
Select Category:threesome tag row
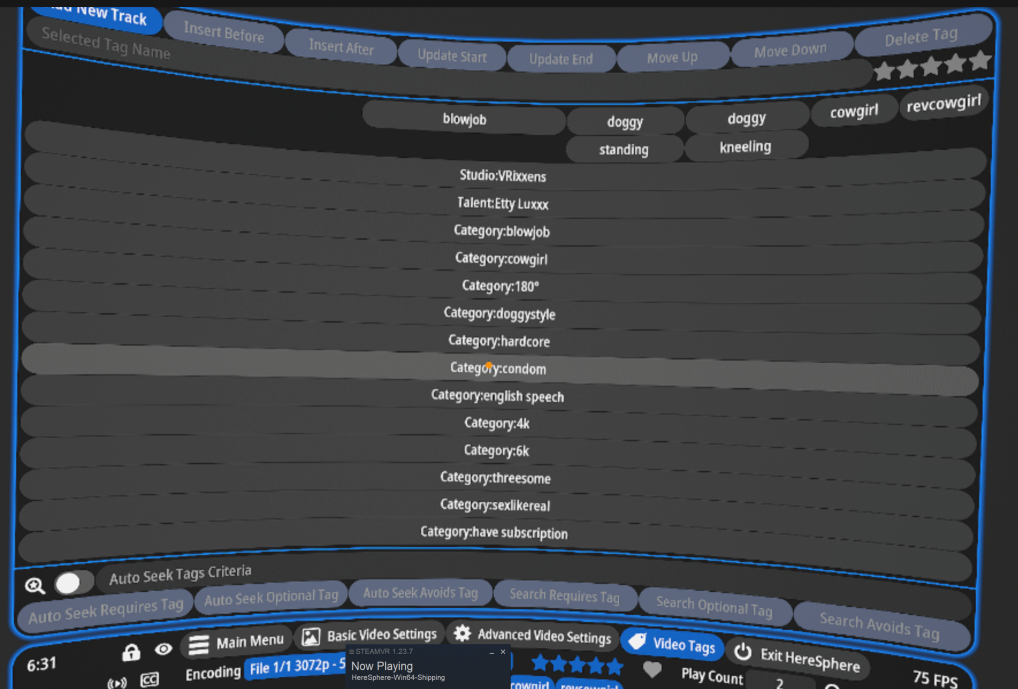click(496, 478)
